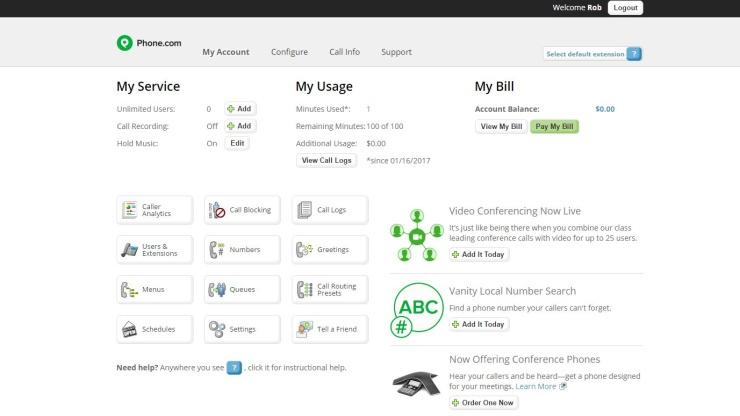This screenshot has width=740, height=416.
Task: Click the ABC vanity number graphic
Action: pyautogui.click(x=417, y=310)
